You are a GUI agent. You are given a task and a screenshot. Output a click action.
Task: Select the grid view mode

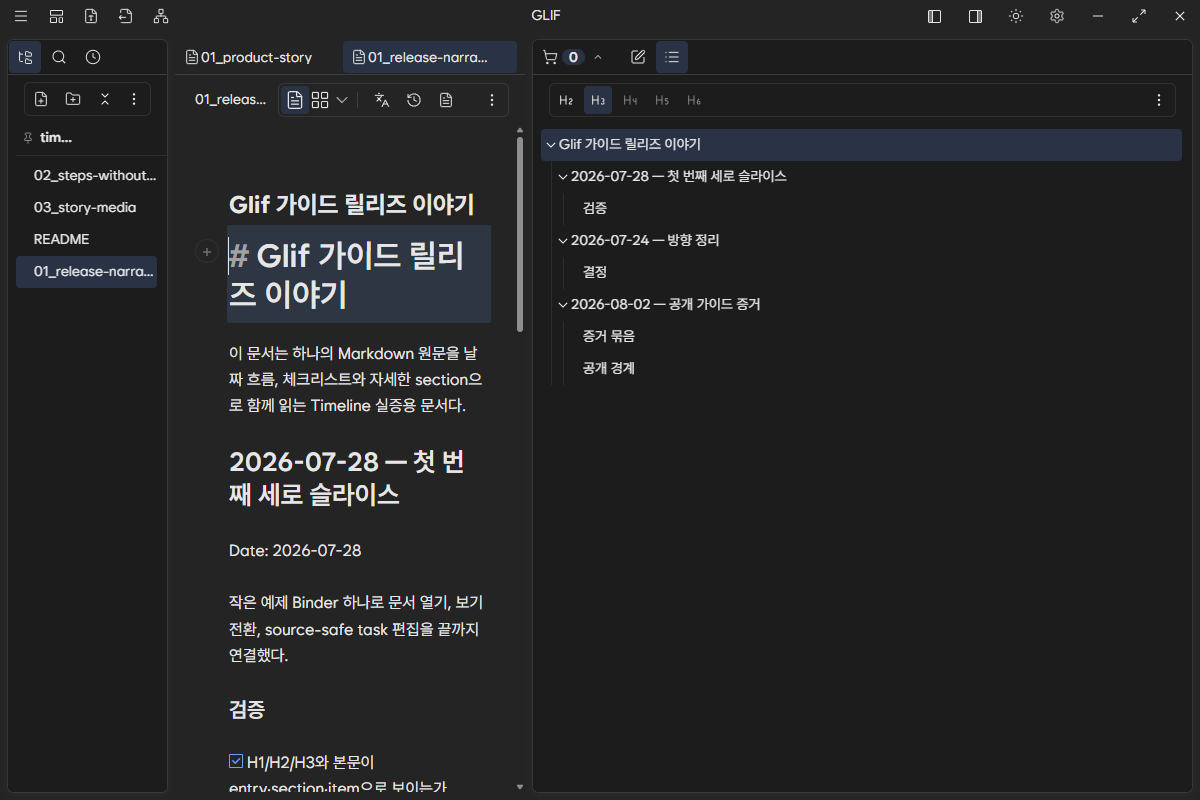[x=320, y=100]
